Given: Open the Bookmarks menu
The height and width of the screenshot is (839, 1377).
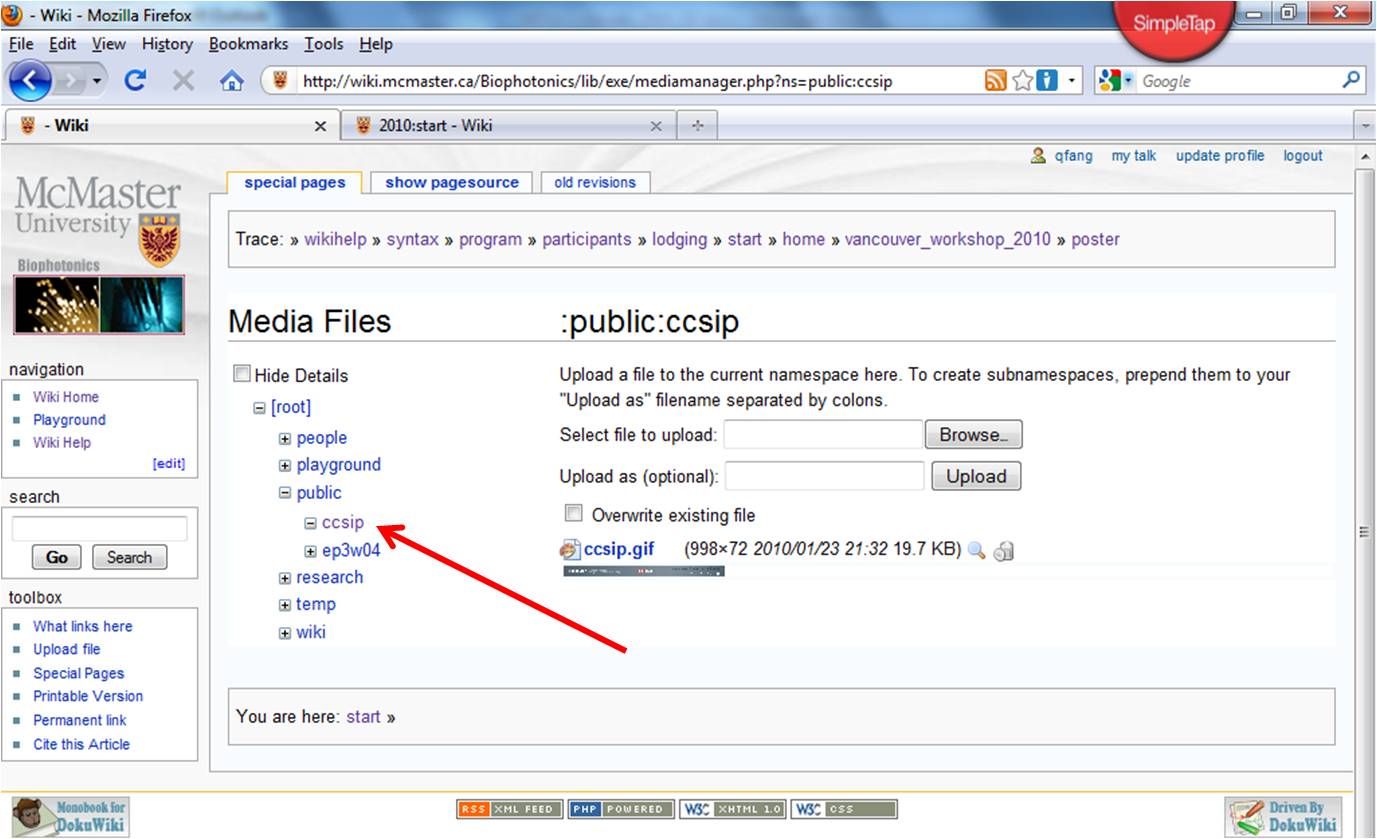Looking at the screenshot, I should click(248, 44).
